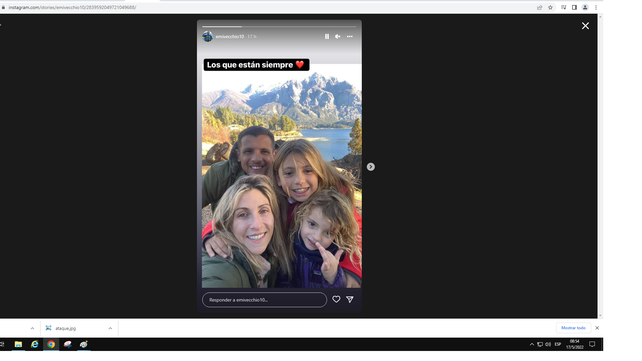Screen dimensions: 642x361
Task: Open the Chrome user profile icon
Action: [585, 7]
